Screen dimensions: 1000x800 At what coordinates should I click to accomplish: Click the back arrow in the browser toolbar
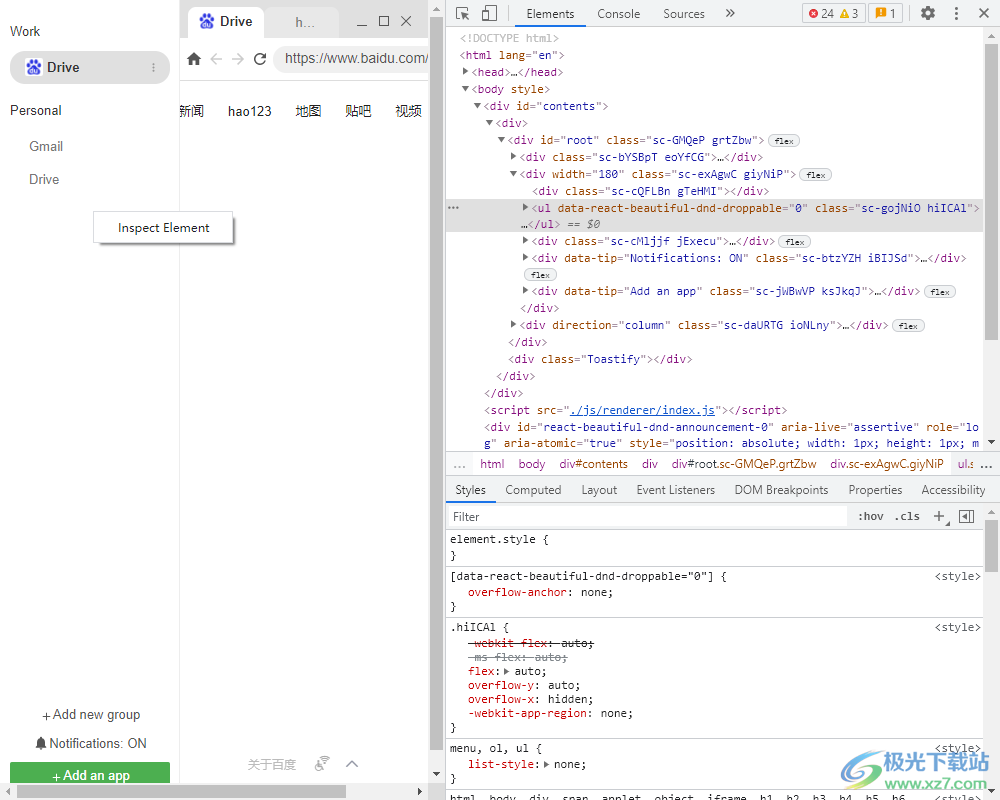(x=216, y=59)
